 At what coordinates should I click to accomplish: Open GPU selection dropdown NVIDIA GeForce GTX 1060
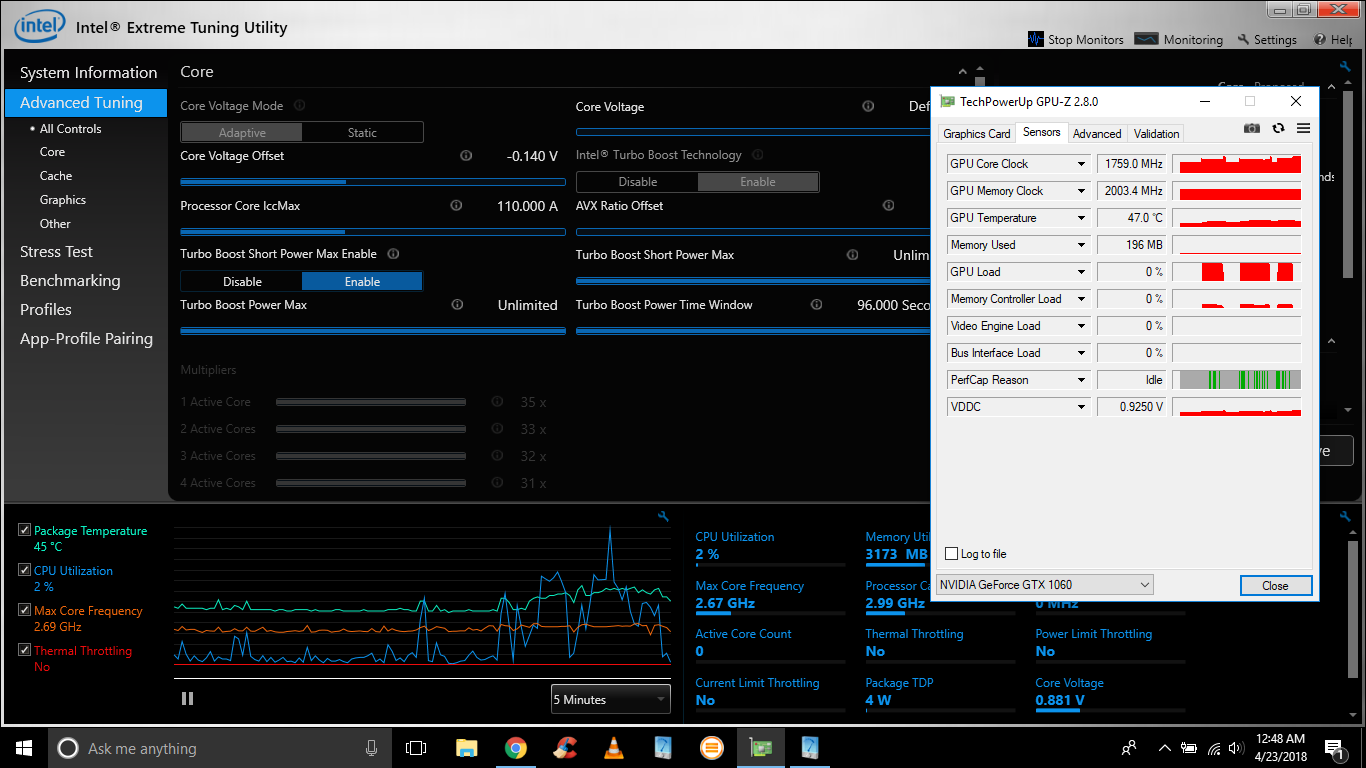tap(1045, 584)
